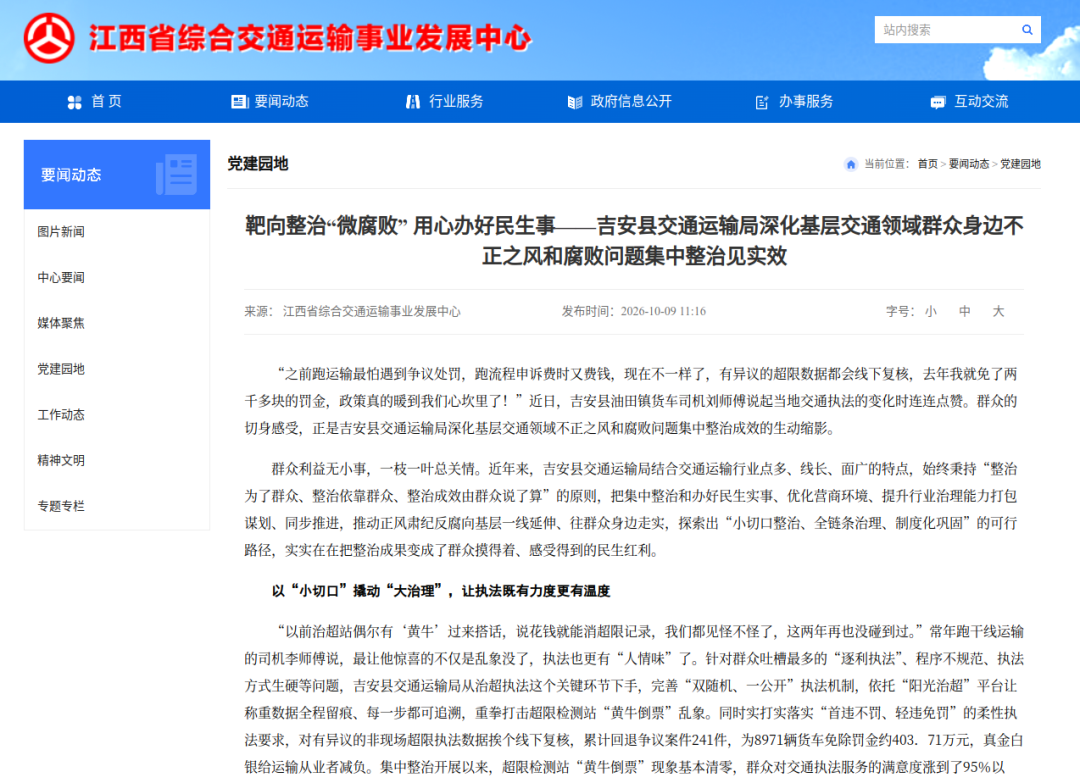Click the publish time 2026-10-09 11:16
1080x783 pixels.
point(663,311)
